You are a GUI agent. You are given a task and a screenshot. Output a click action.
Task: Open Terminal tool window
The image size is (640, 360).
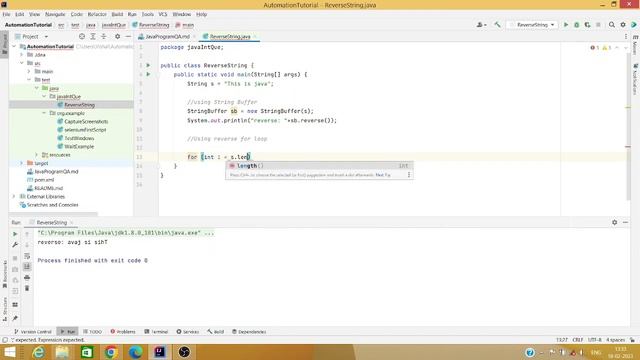pos(156,332)
